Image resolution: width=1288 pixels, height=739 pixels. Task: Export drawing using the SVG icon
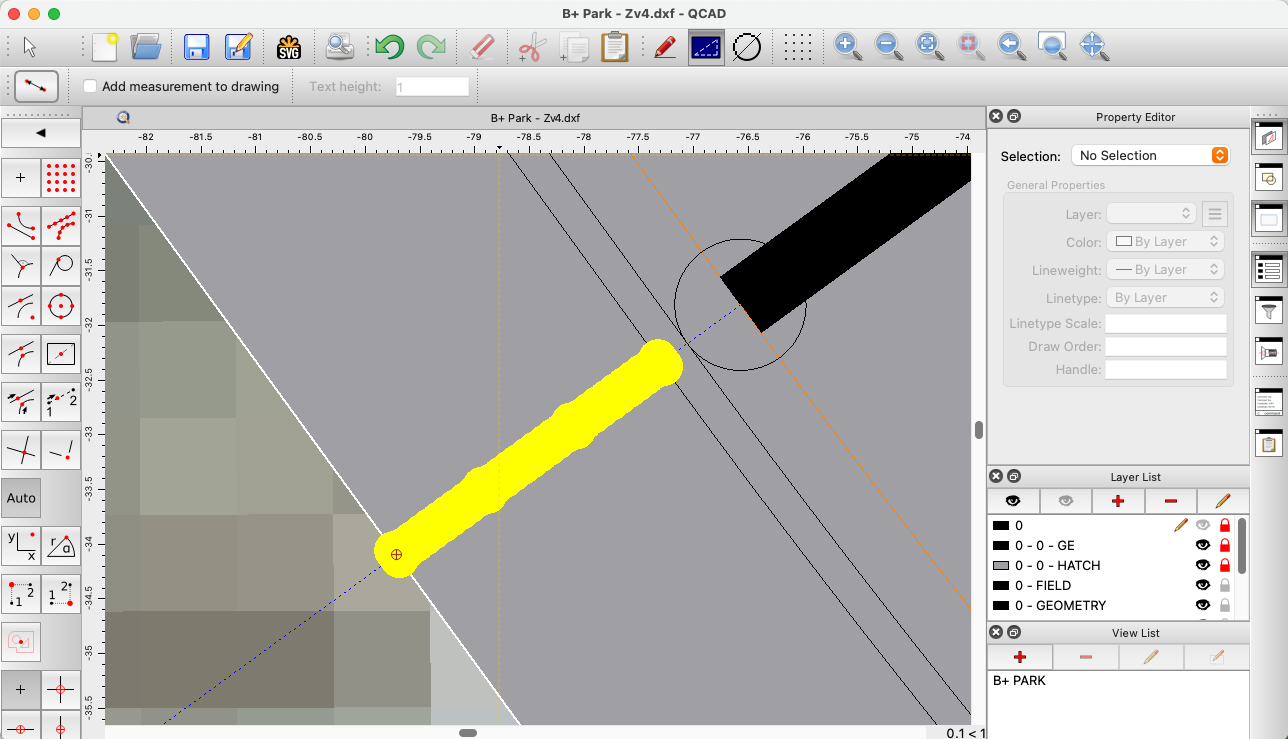289,47
